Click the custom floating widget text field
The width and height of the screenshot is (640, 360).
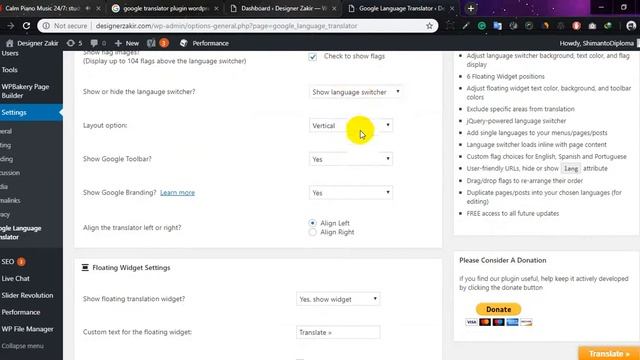coord(338,332)
